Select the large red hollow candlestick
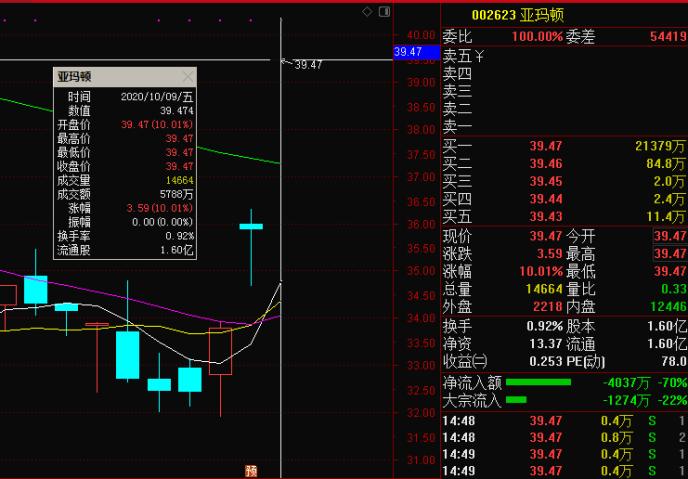688x479 pixels. pyautogui.click(x=220, y=351)
